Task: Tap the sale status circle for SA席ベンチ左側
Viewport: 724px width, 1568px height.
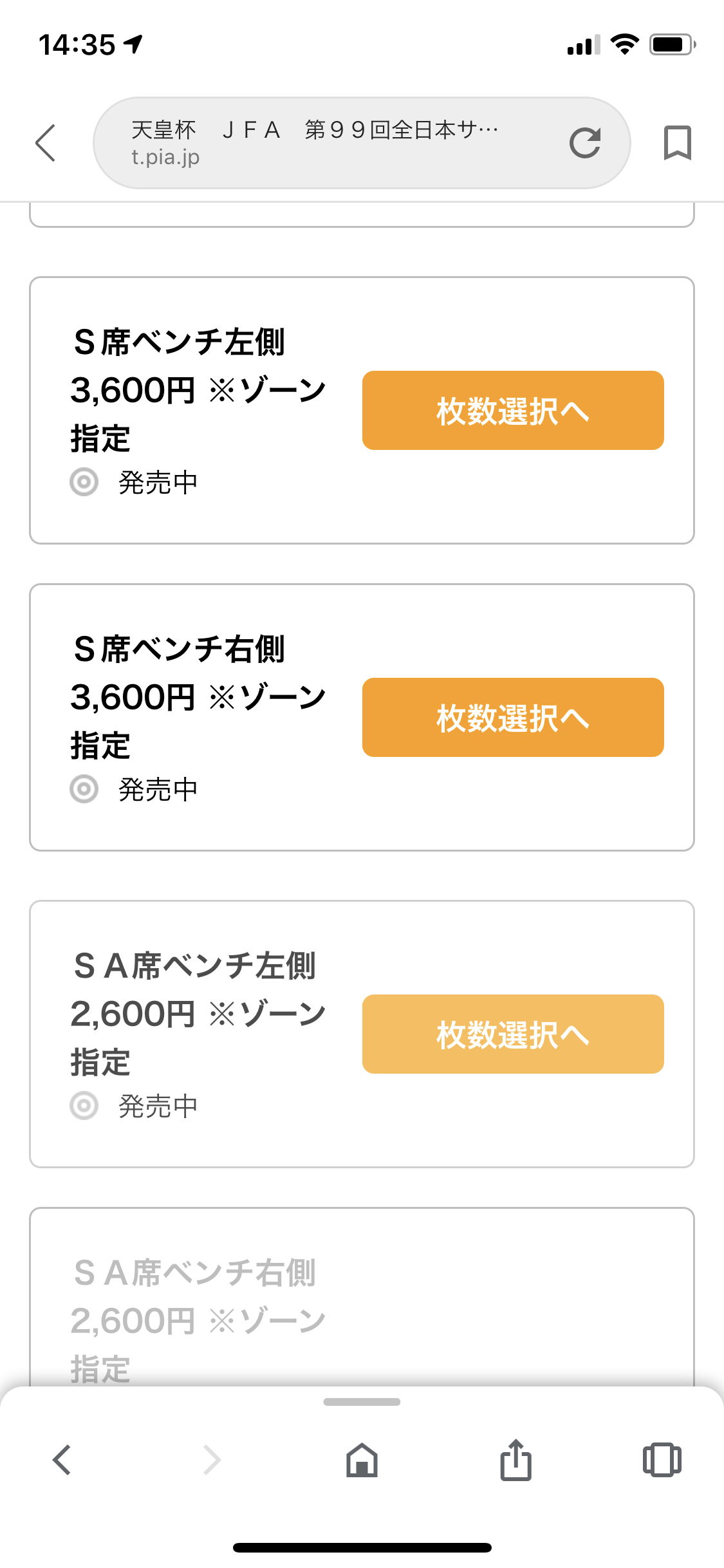Action: coord(84,1106)
